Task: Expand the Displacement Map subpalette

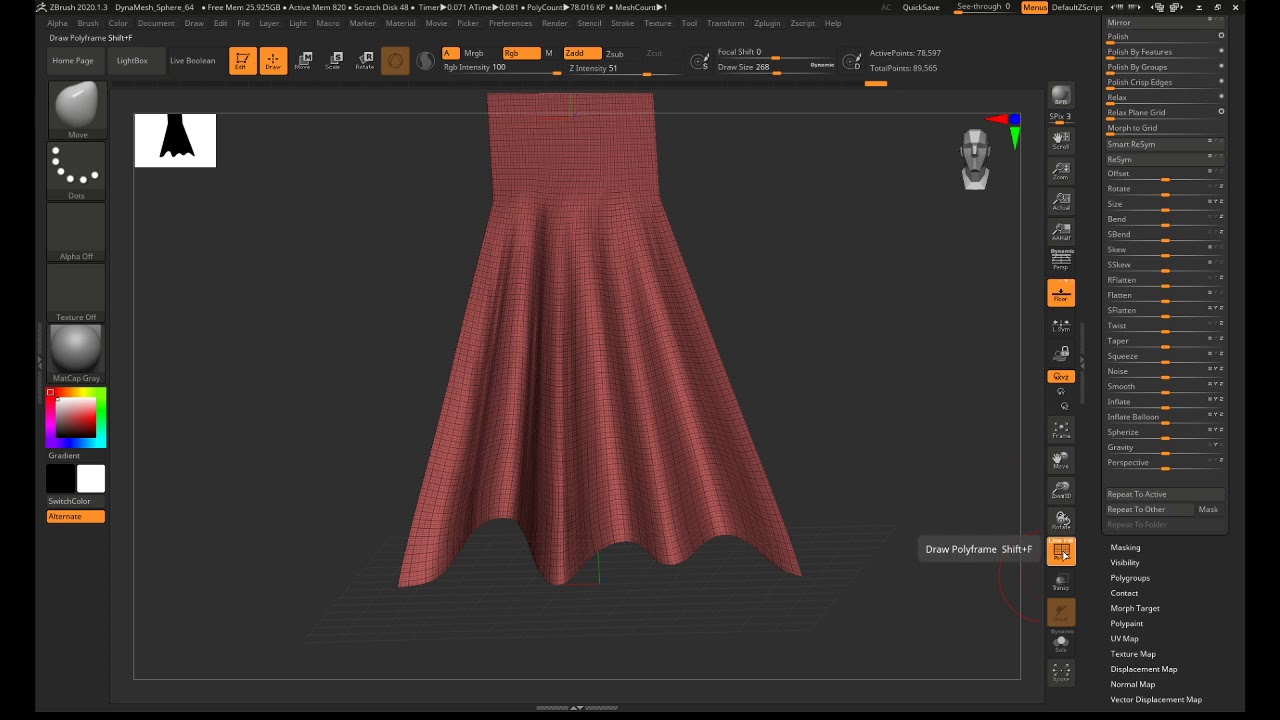Action: [x=1143, y=669]
